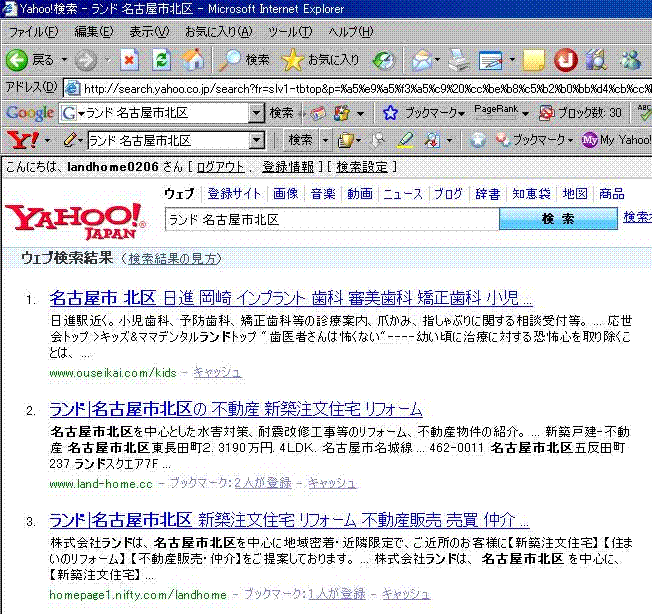Image resolution: width=652 pixels, height=614 pixels.
Task: Open the History clock icon
Action: click(383, 61)
